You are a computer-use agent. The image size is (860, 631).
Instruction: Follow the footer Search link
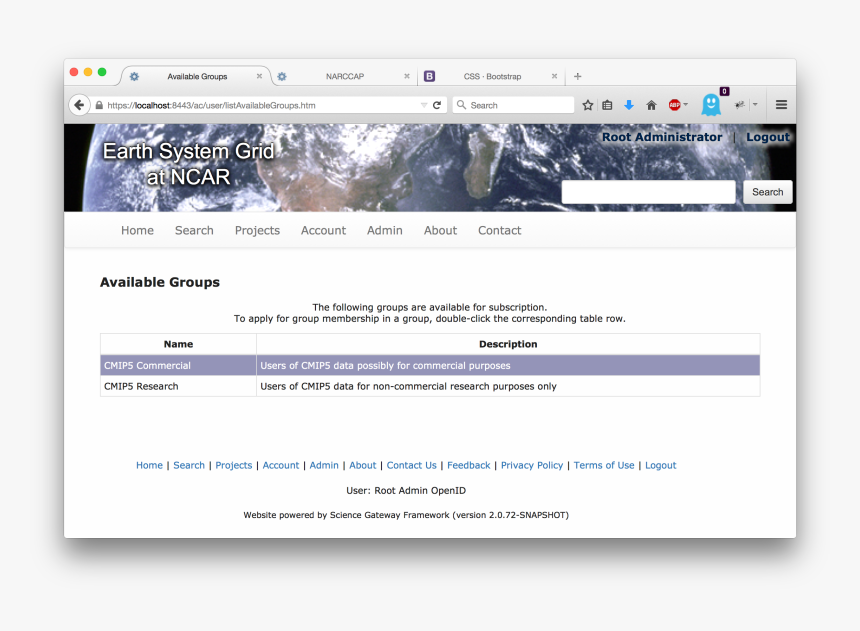(x=189, y=465)
